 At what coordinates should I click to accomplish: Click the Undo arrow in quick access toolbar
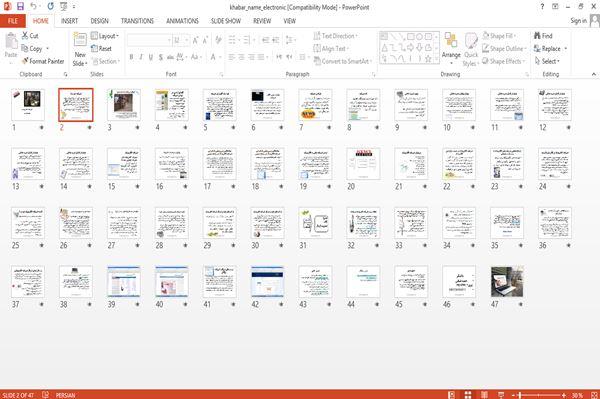coord(34,7)
